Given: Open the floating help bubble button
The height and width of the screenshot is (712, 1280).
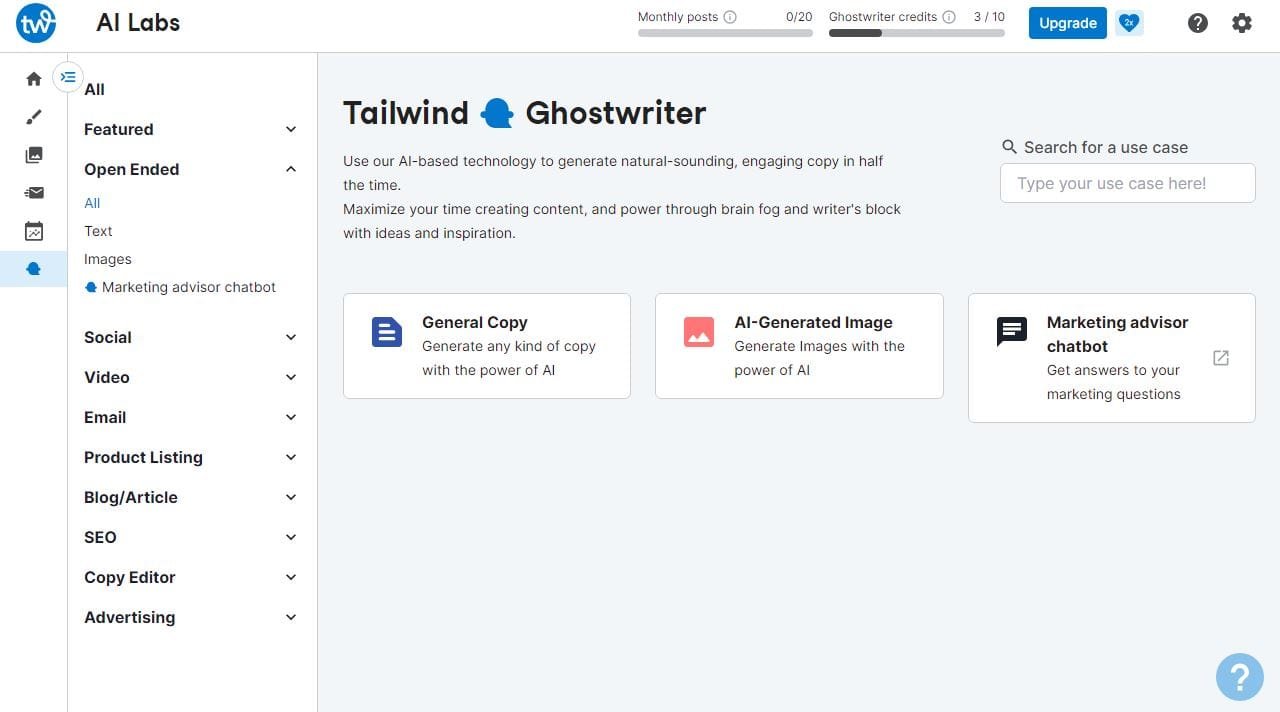Looking at the screenshot, I should pos(1239,677).
